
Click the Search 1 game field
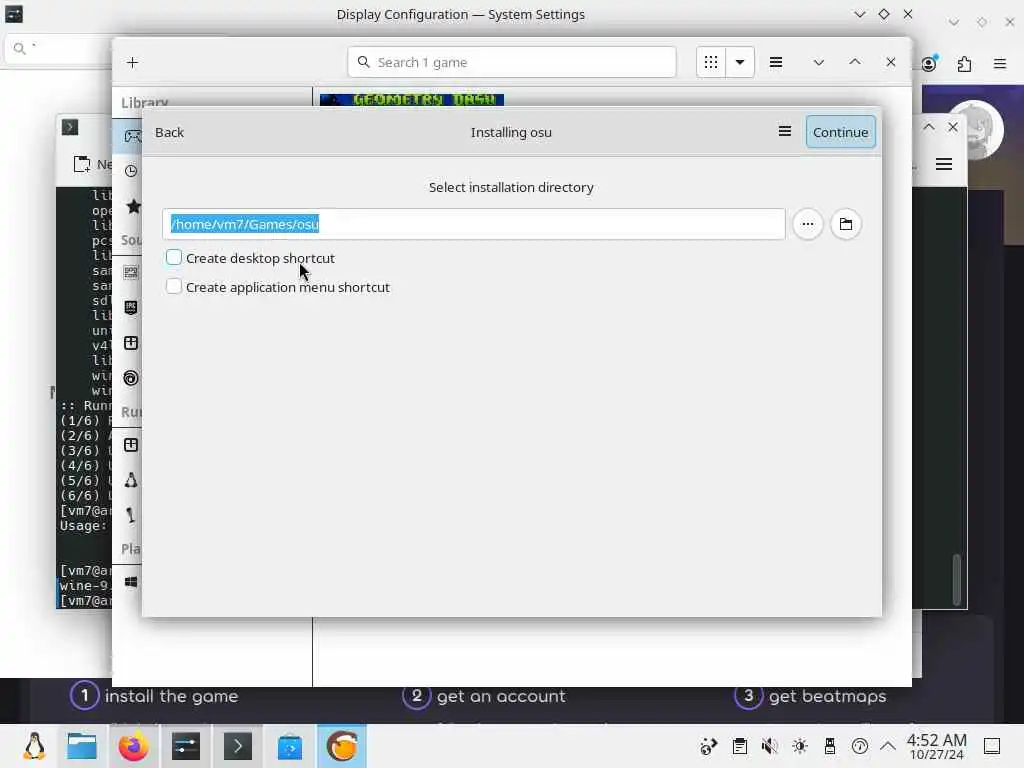(512, 62)
